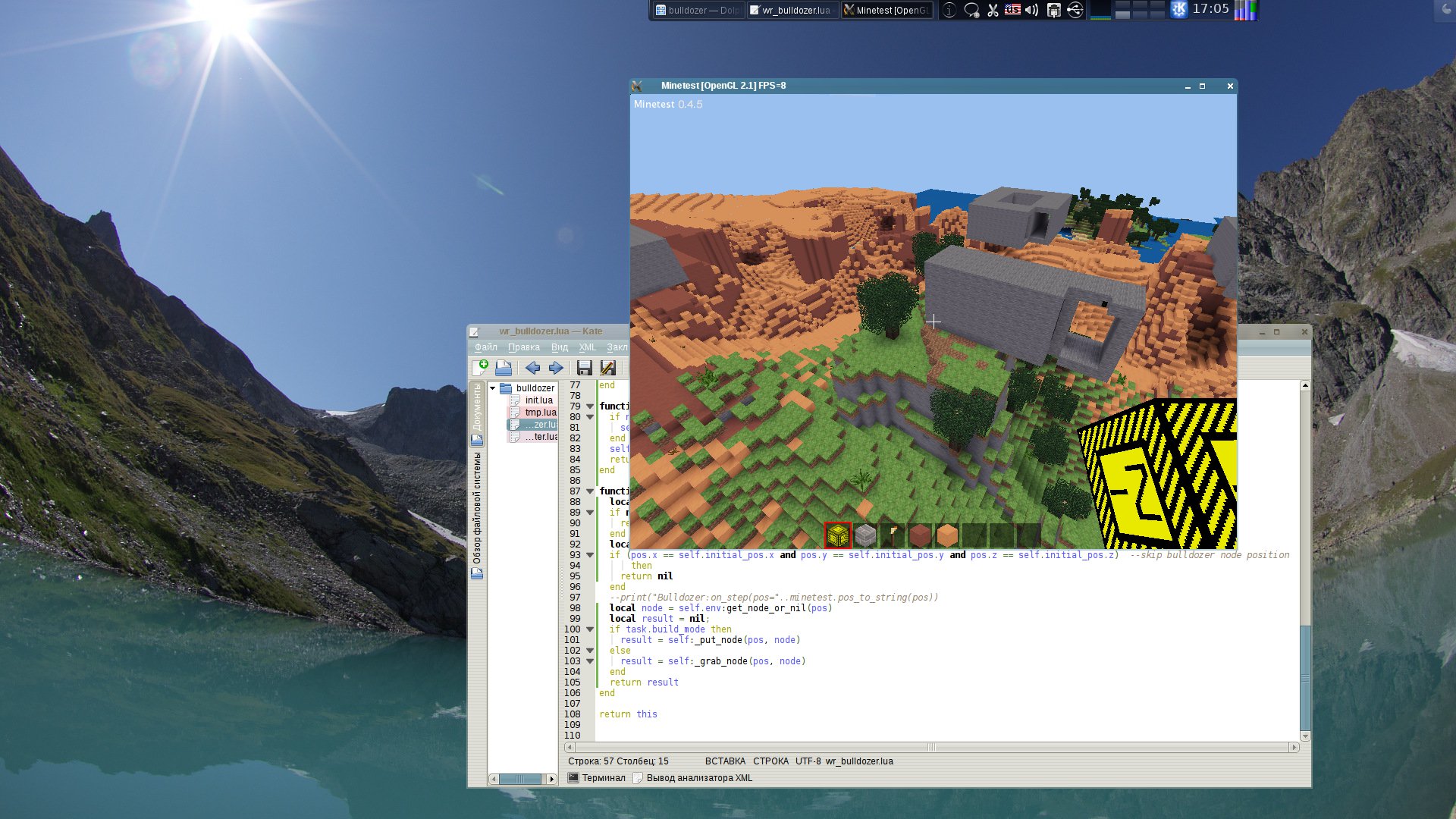Go forward with the right arrow in Kate
This screenshot has height=819, width=1456.
556,368
